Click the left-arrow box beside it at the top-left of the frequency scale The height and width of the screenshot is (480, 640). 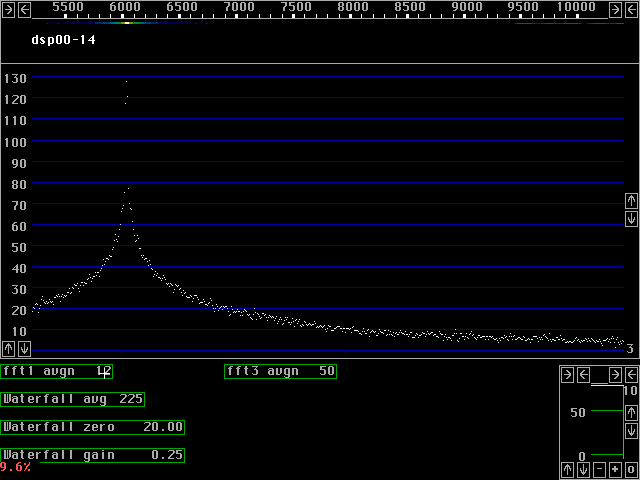click(x=24, y=10)
